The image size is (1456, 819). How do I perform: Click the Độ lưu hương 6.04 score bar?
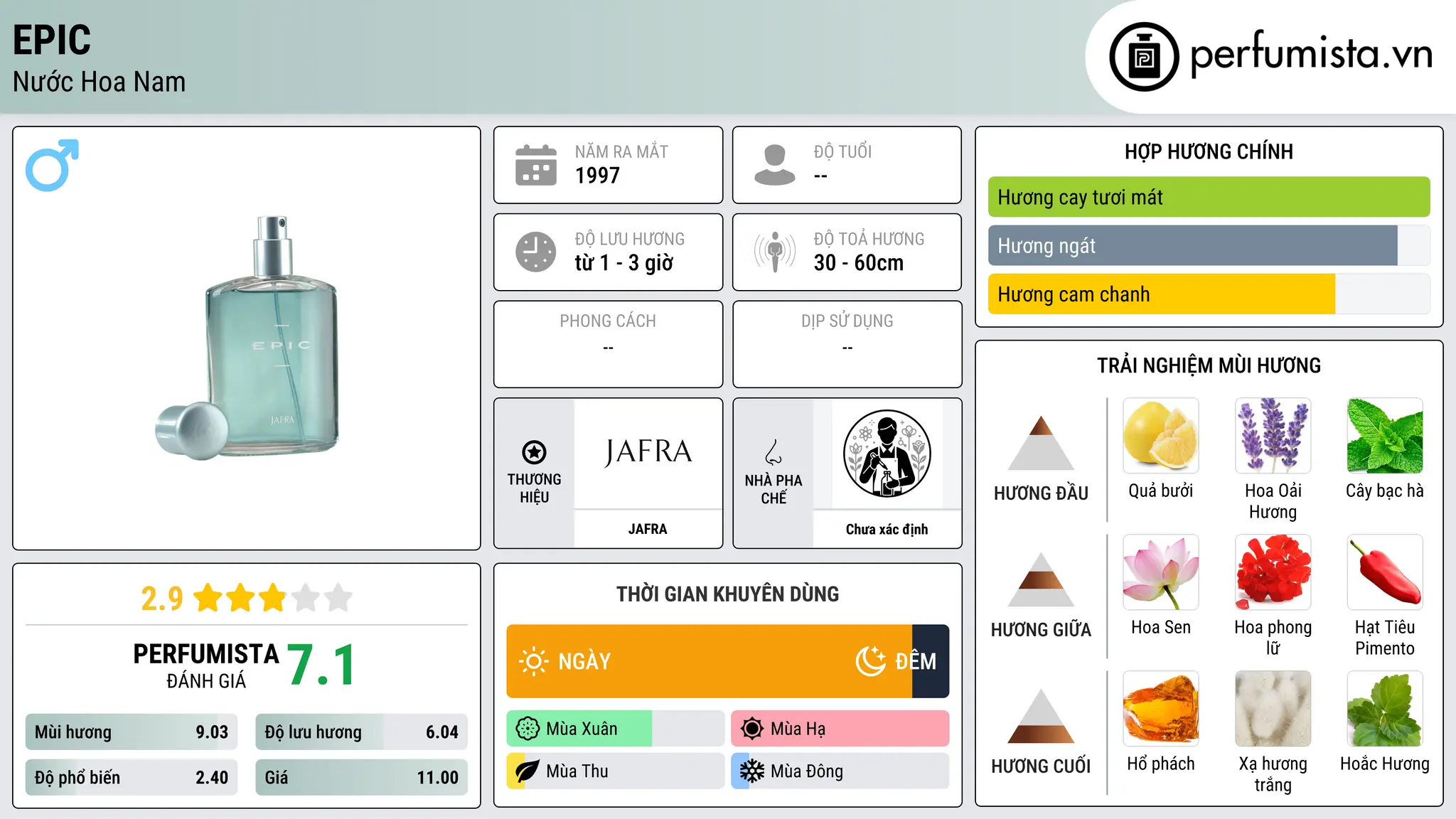point(361,732)
